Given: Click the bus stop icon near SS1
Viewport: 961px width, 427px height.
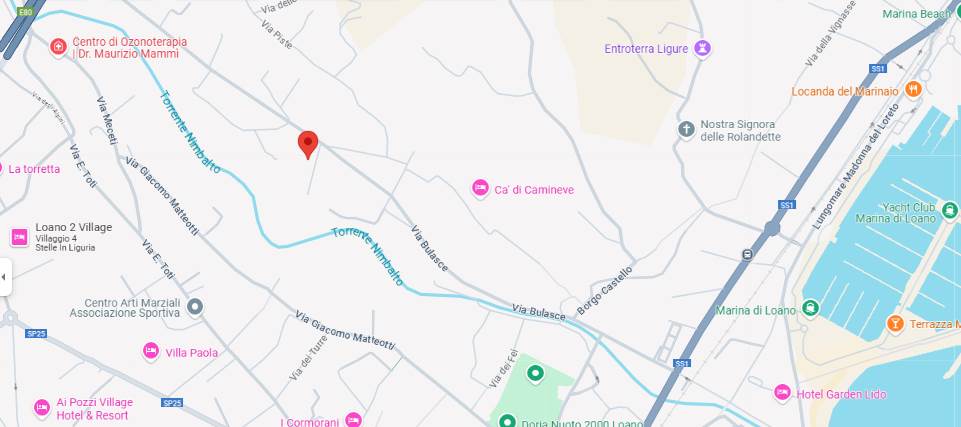Looking at the screenshot, I should [746, 255].
